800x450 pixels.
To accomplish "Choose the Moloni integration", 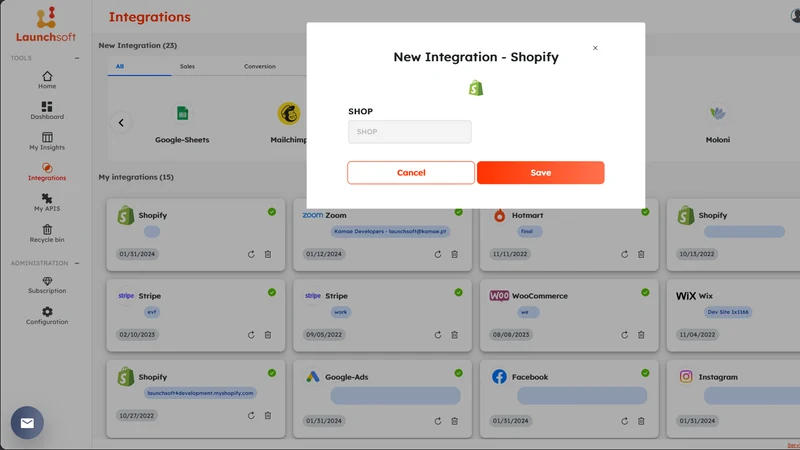I will pos(717,124).
